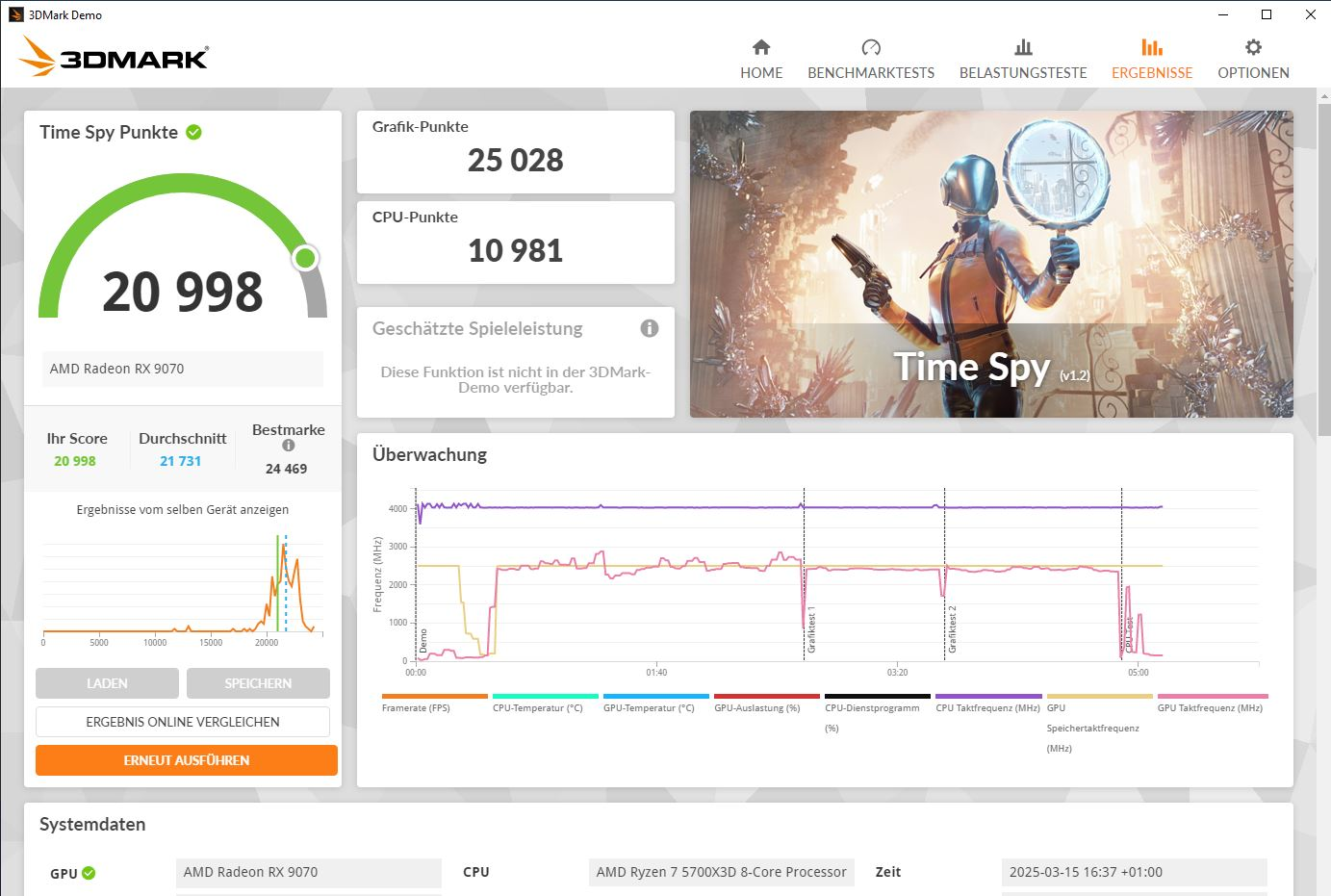Click the info icon under Bestmarke

(x=288, y=446)
